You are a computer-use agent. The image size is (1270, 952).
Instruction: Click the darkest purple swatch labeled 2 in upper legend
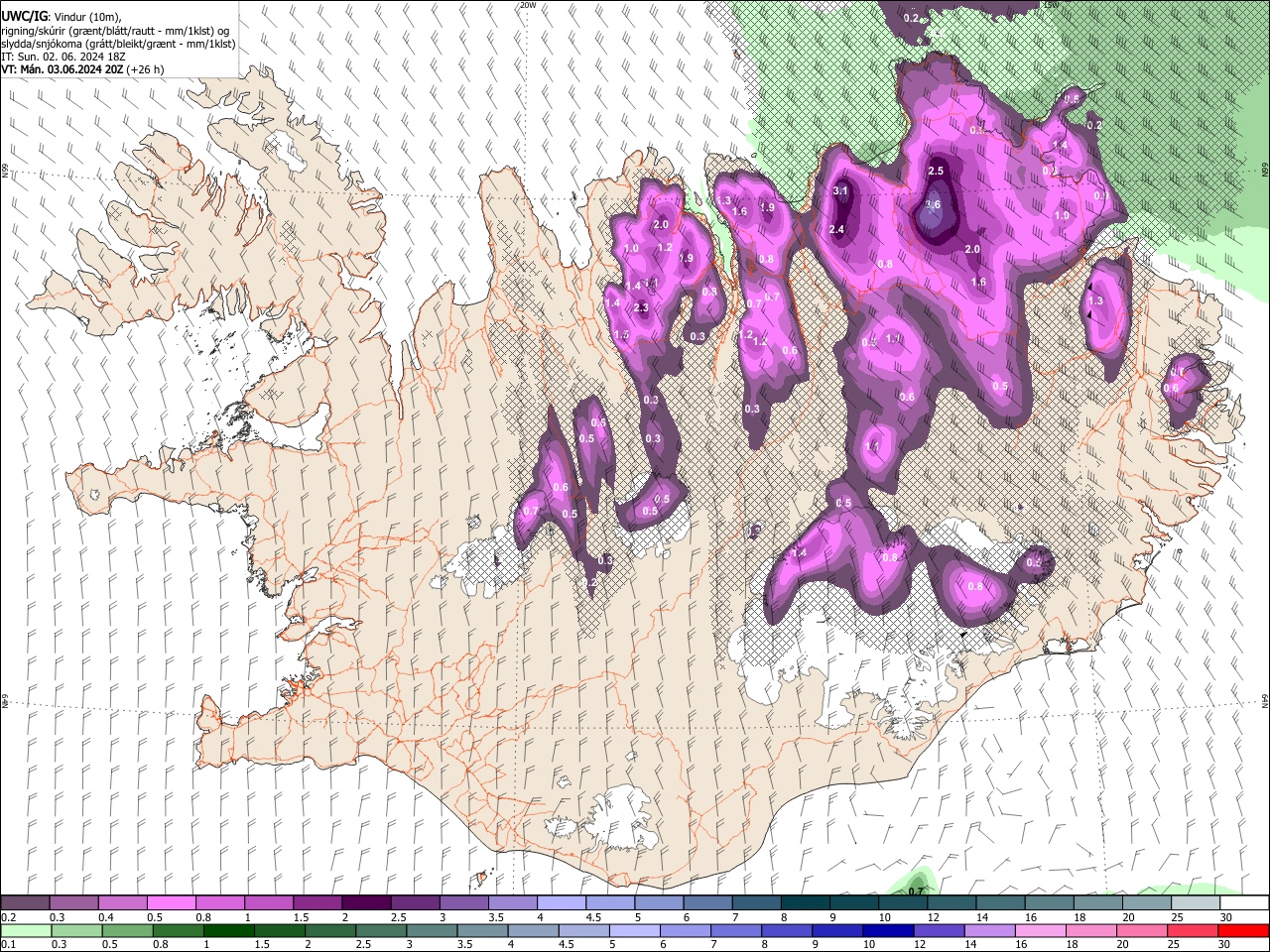point(366,903)
